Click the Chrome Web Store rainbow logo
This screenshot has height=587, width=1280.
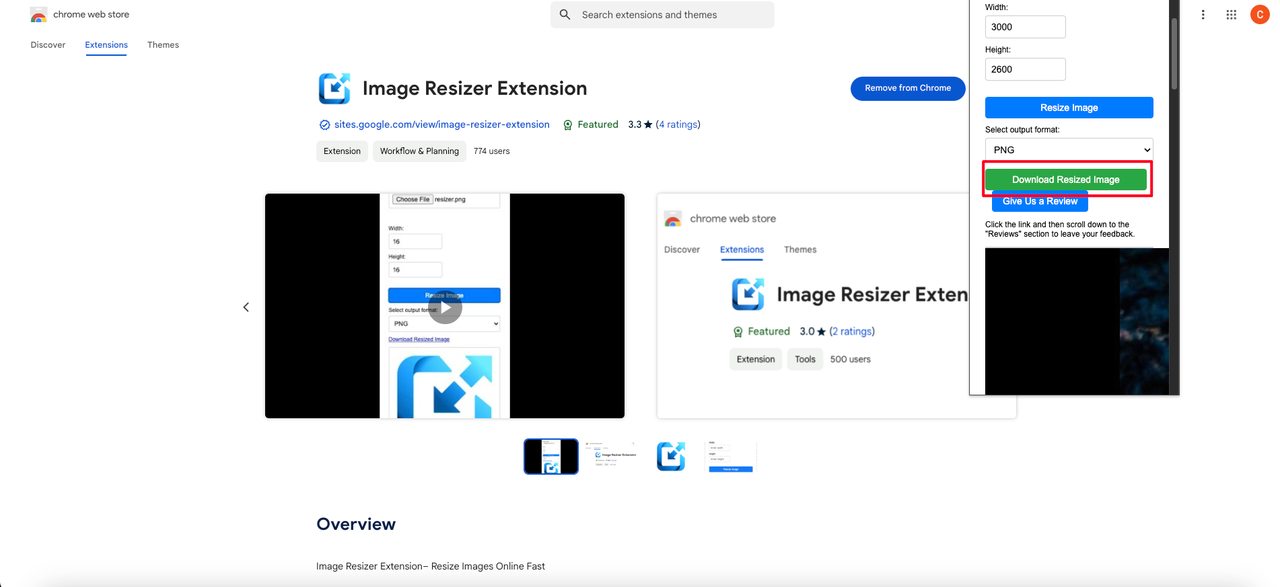[39, 15]
